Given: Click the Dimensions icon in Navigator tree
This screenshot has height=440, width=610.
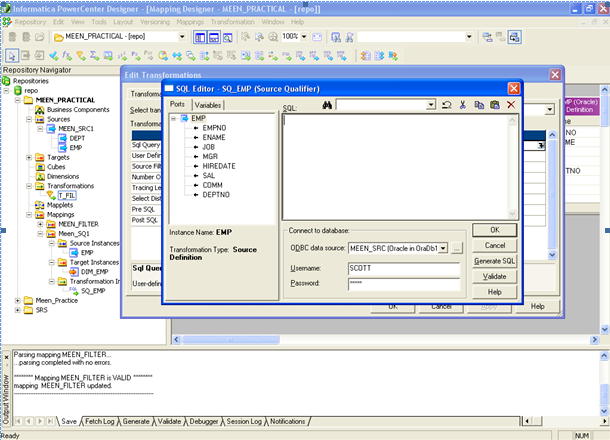Looking at the screenshot, I should point(40,176).
